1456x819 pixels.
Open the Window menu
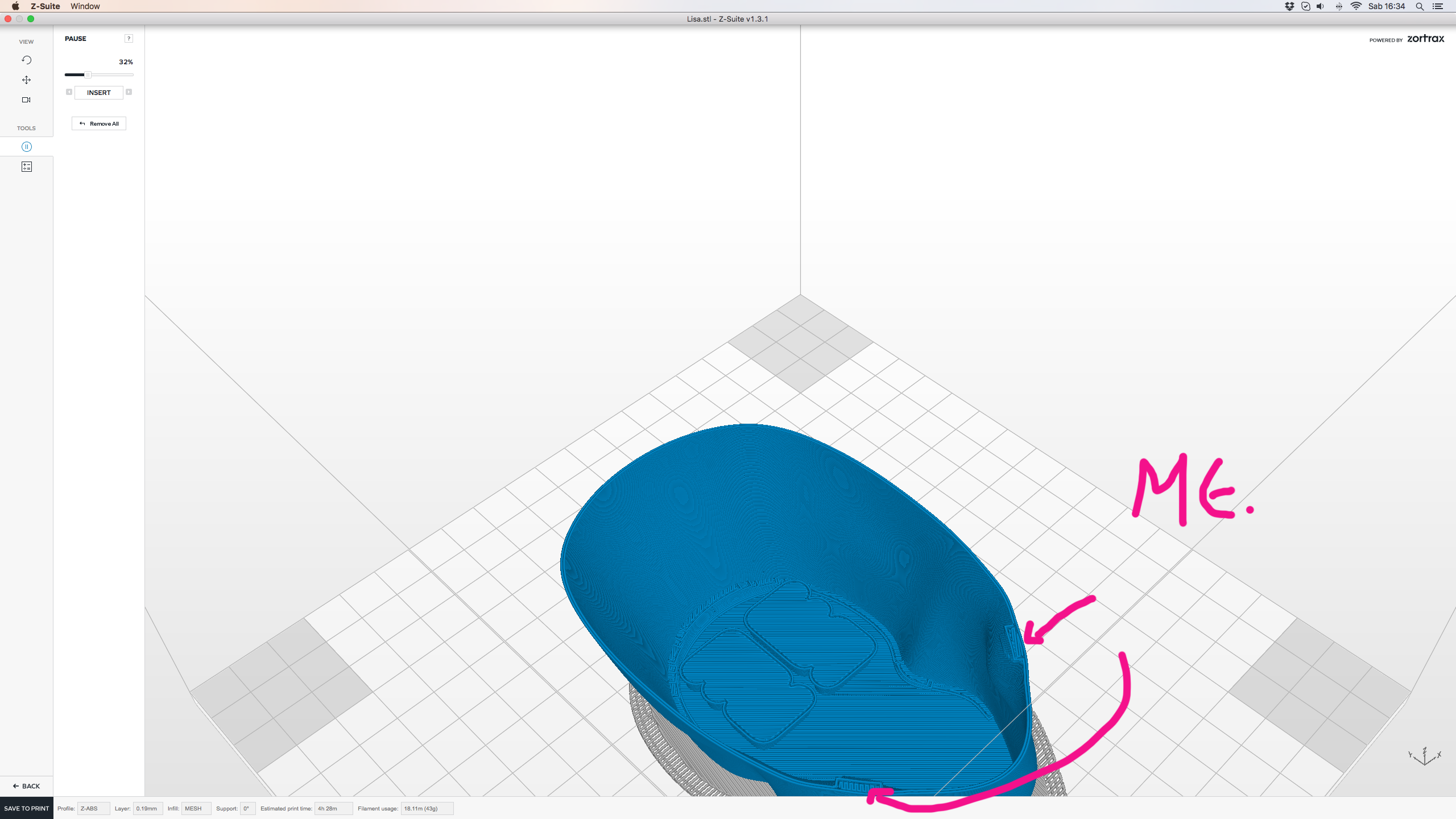85,6
